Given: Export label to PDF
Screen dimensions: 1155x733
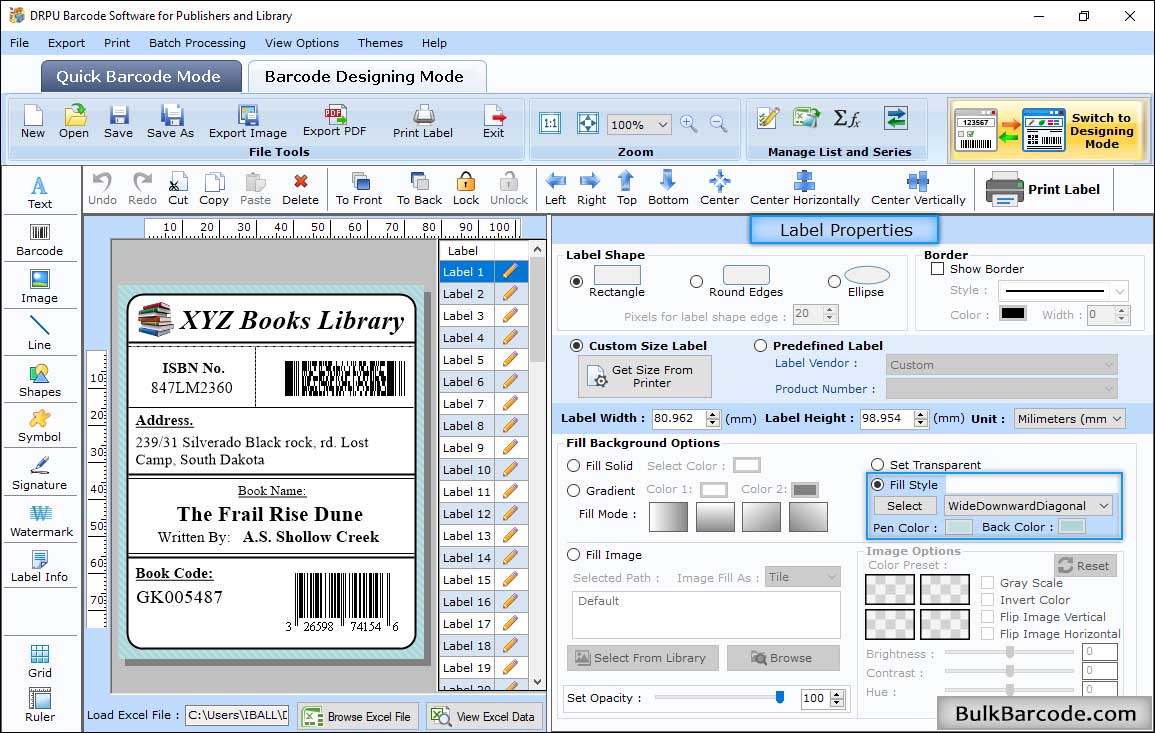Looking at the screenshot, I should point(334,122).
